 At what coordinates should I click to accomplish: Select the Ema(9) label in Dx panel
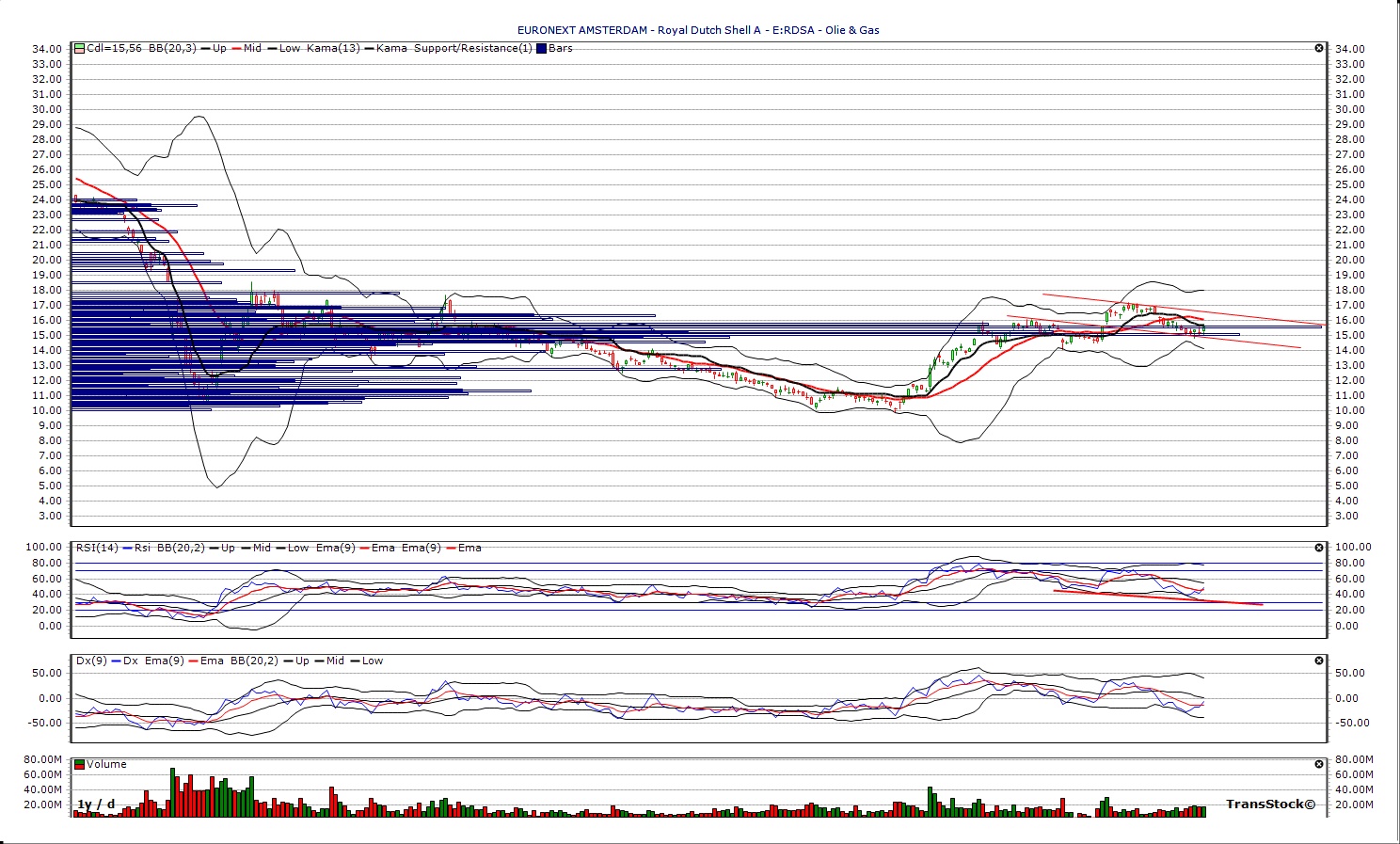tap(163, 661)
